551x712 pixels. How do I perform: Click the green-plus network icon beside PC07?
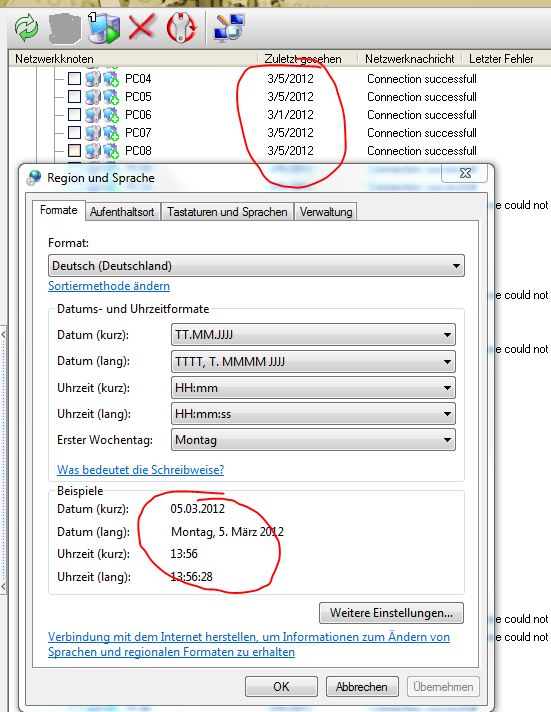(x=111, y=133)
